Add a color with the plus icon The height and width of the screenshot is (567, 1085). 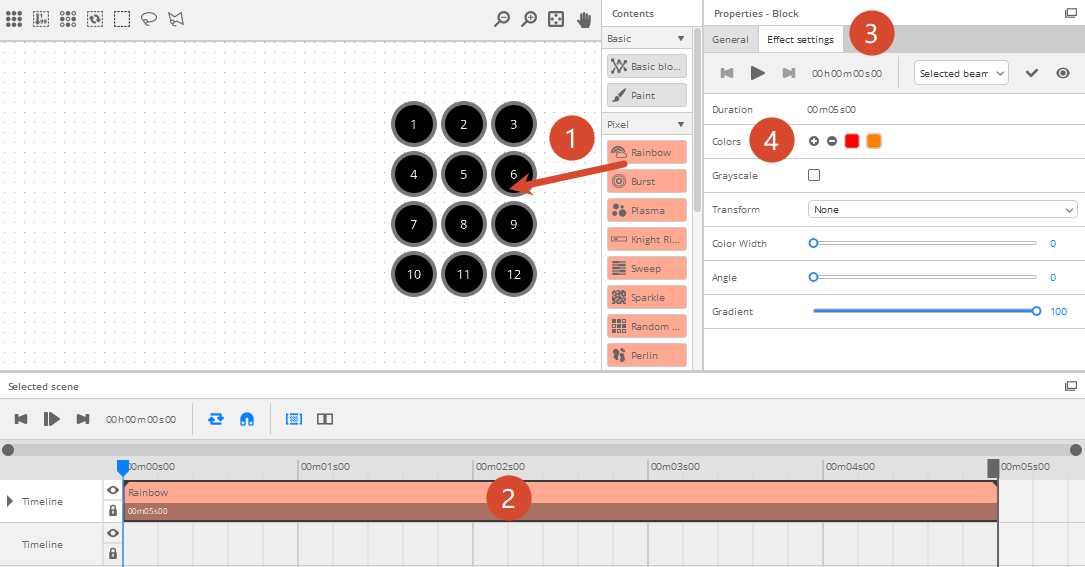pos(814,141)
